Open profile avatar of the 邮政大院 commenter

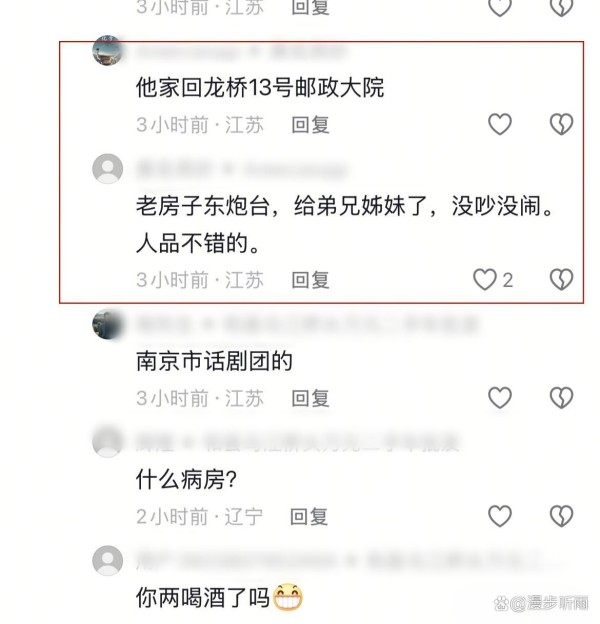click(x=107, y=51)
